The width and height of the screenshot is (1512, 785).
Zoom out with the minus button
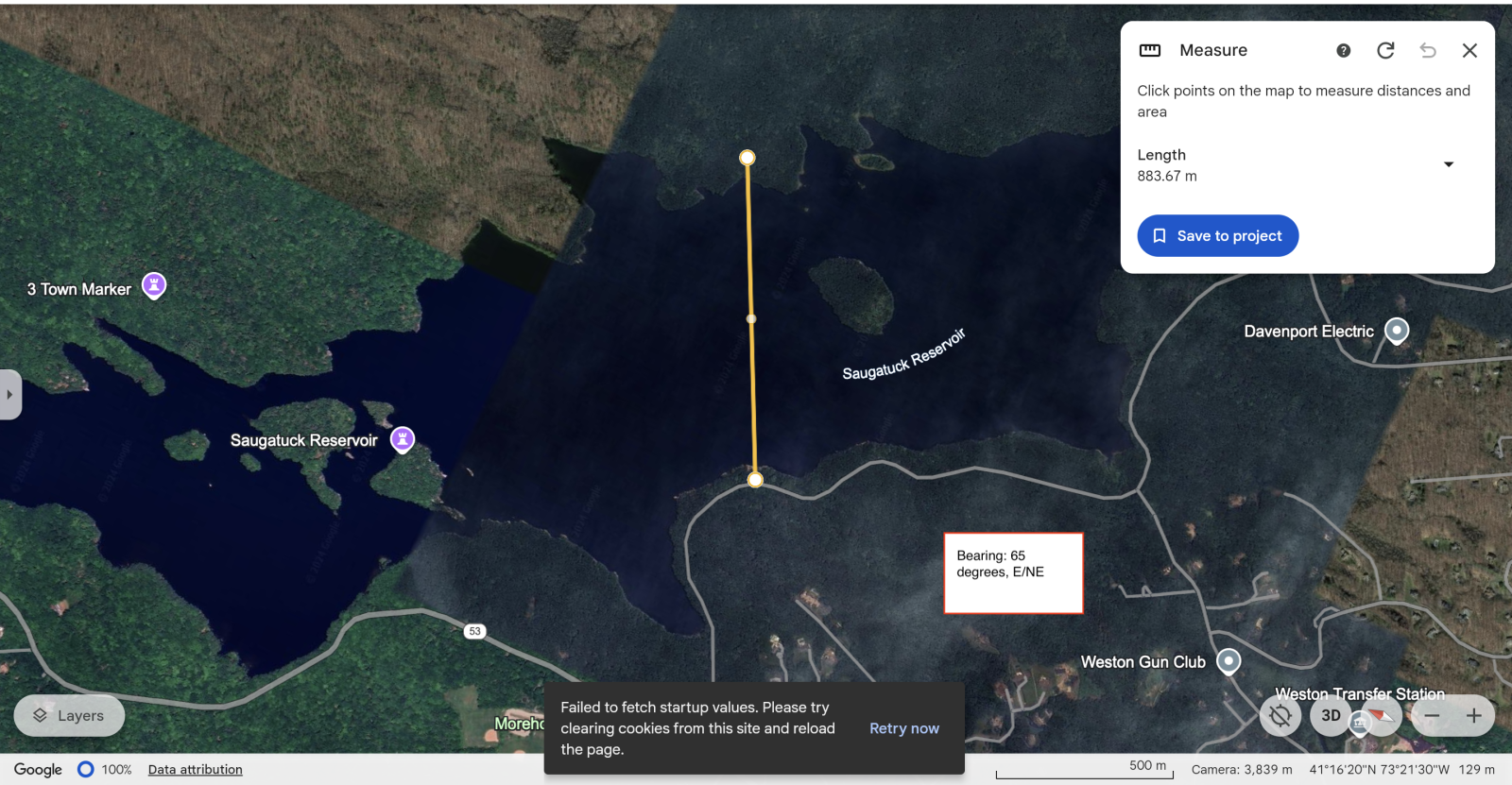(1432, 716)
